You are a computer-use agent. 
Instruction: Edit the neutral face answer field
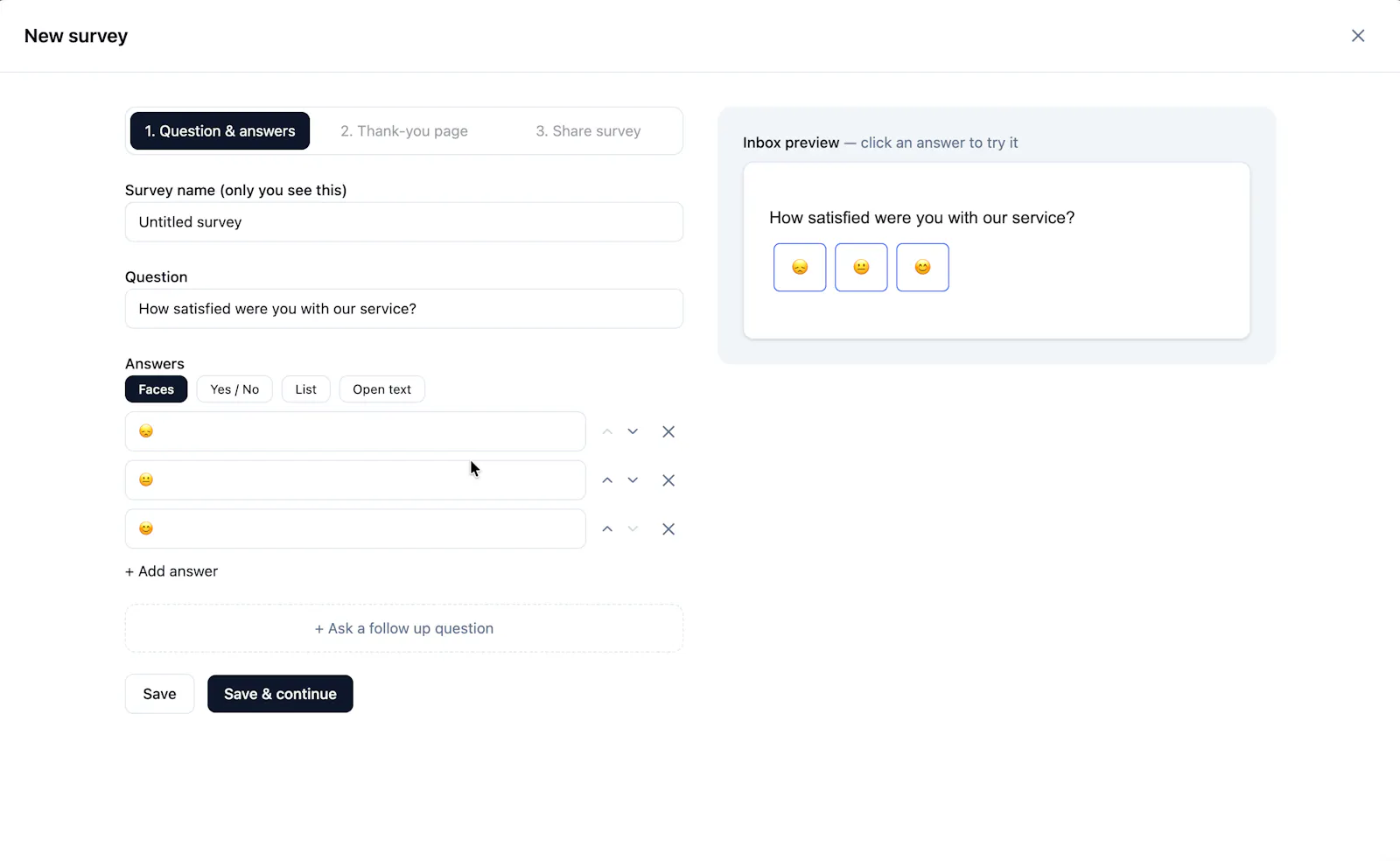[355, 480]
